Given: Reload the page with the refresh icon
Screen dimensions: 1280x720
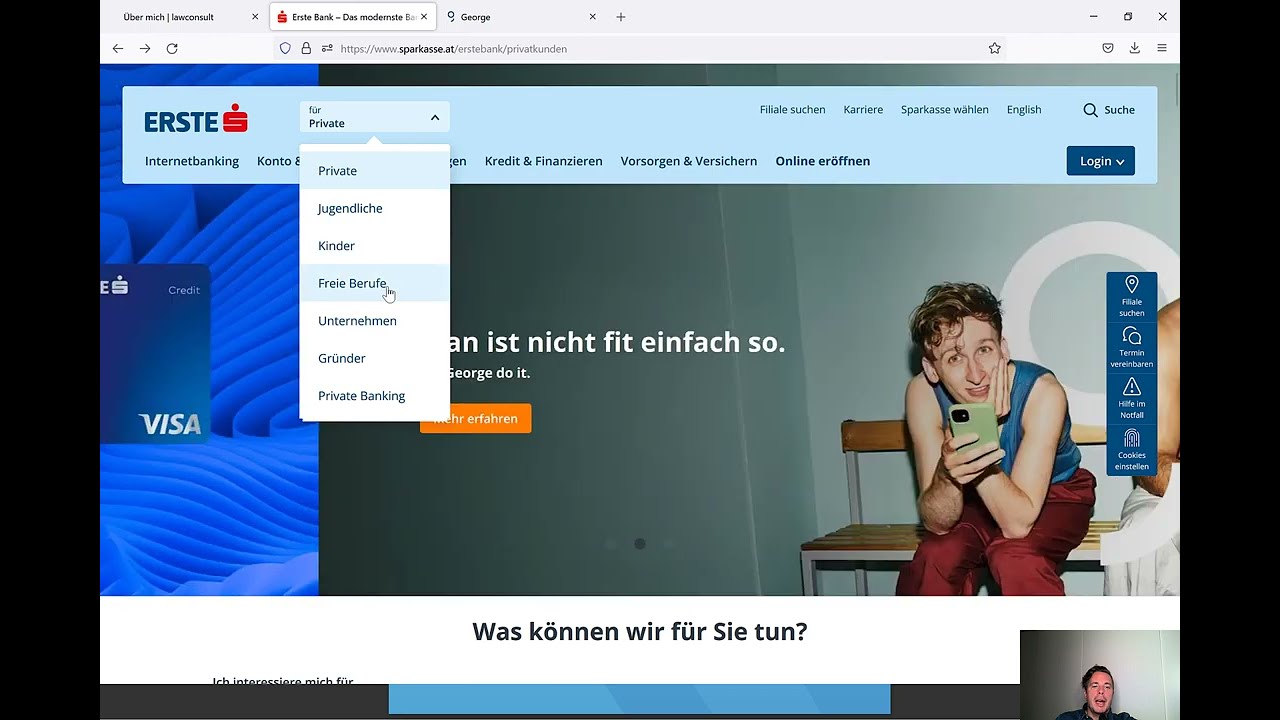Looking at the screenshot, I should [172, 48].
